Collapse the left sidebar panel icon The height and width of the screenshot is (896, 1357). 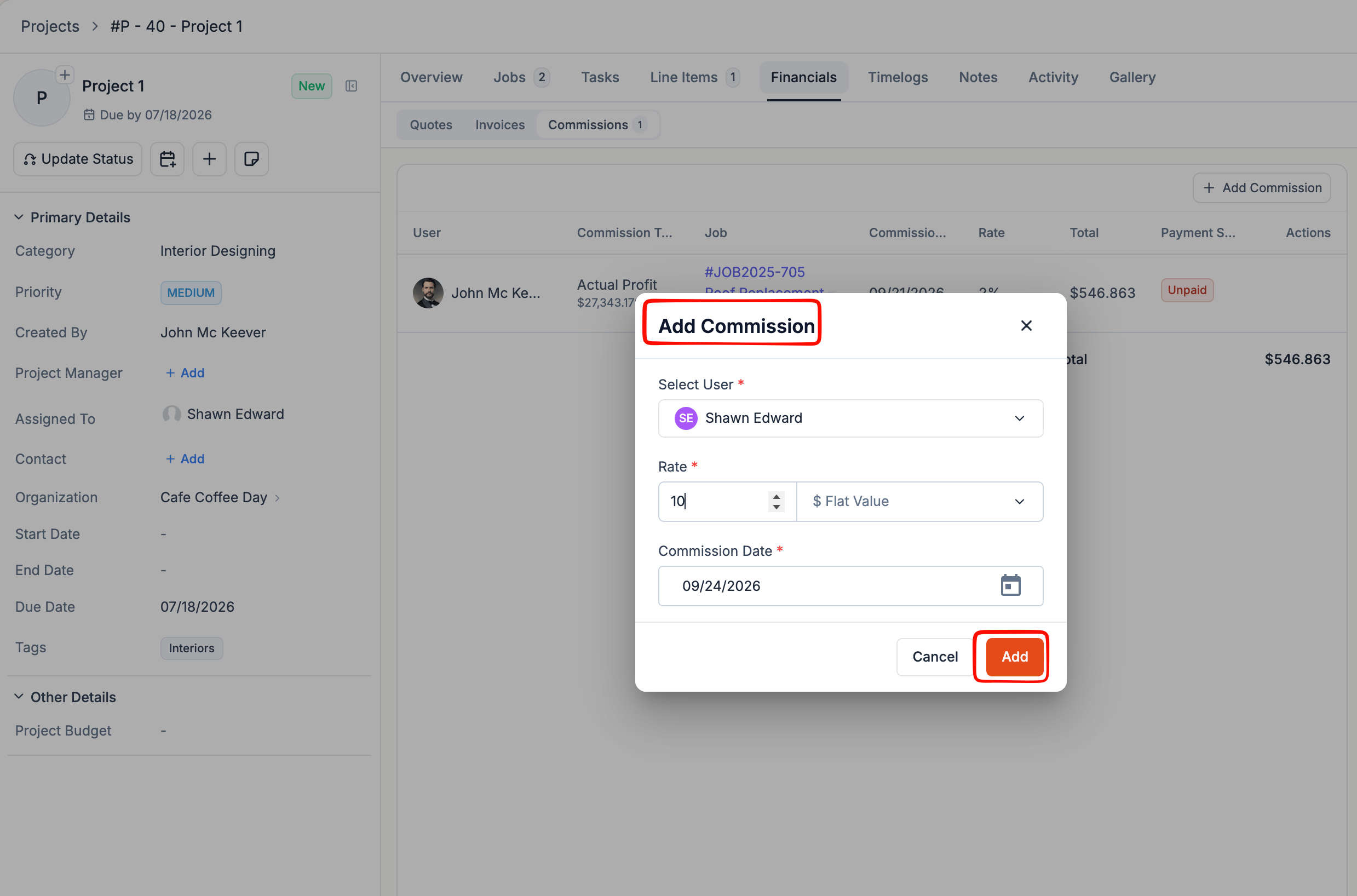point(352,86)
